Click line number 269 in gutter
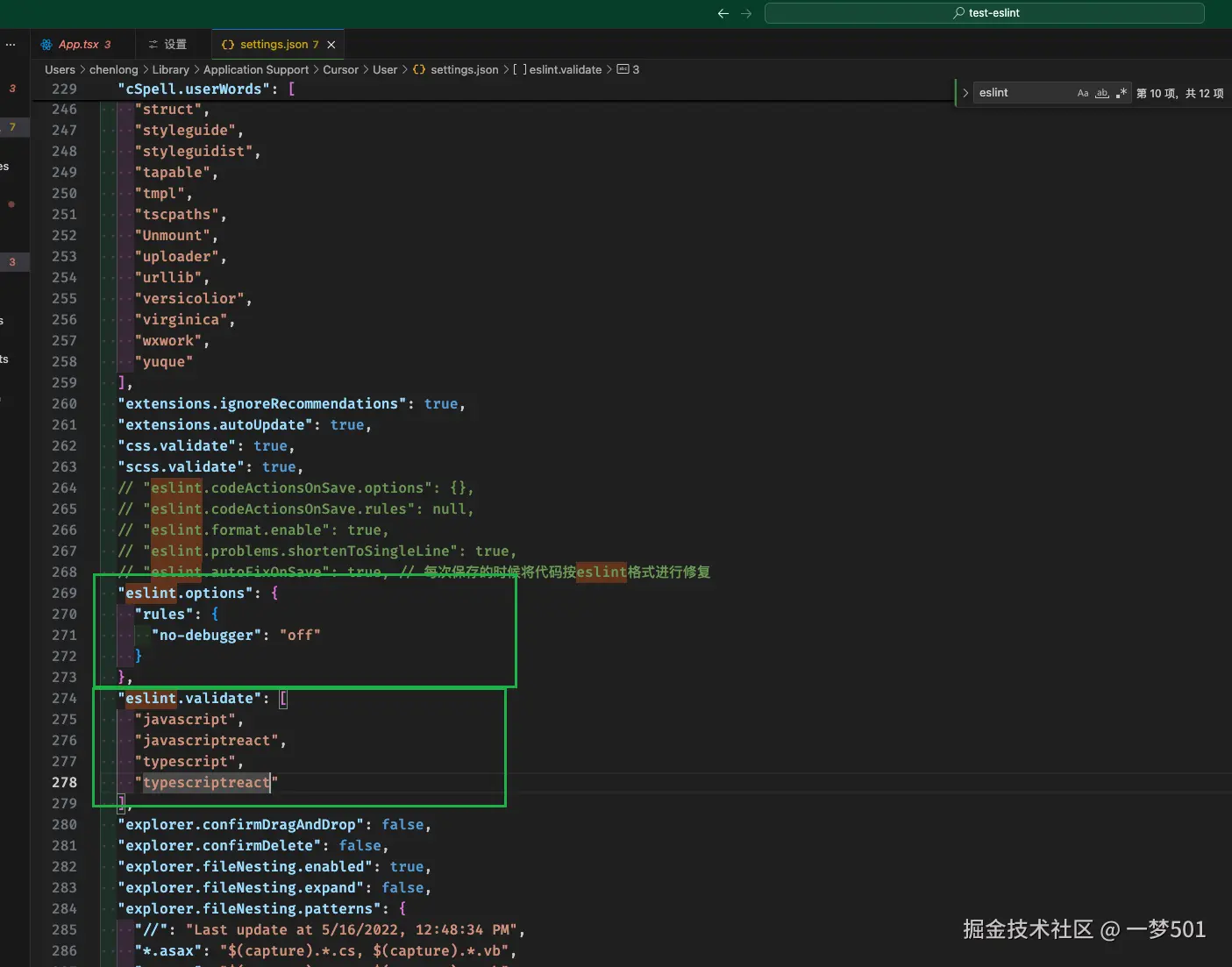 (64, 594)
